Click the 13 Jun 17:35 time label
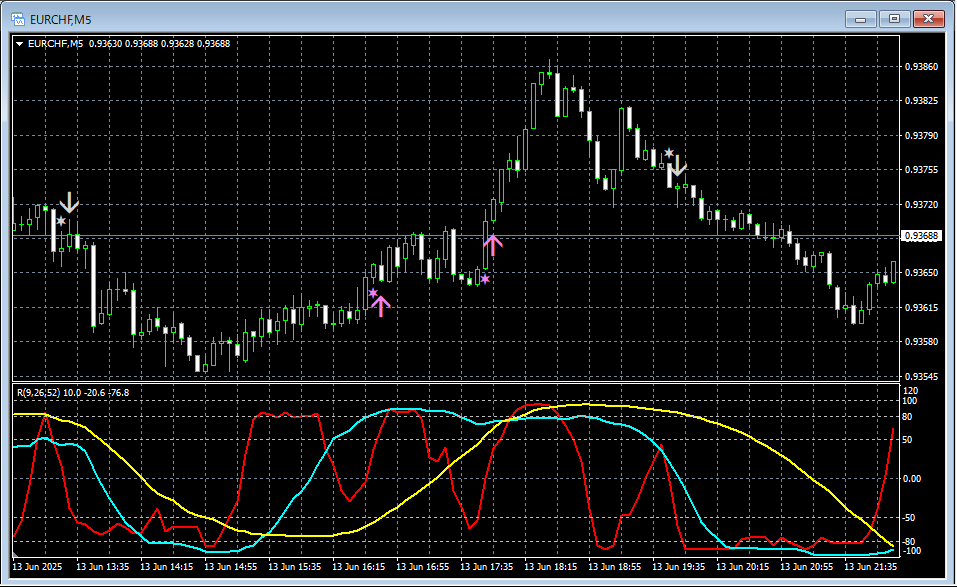This screenshot has height=587, width=957. pyautogui.click(x=487, y=567)
